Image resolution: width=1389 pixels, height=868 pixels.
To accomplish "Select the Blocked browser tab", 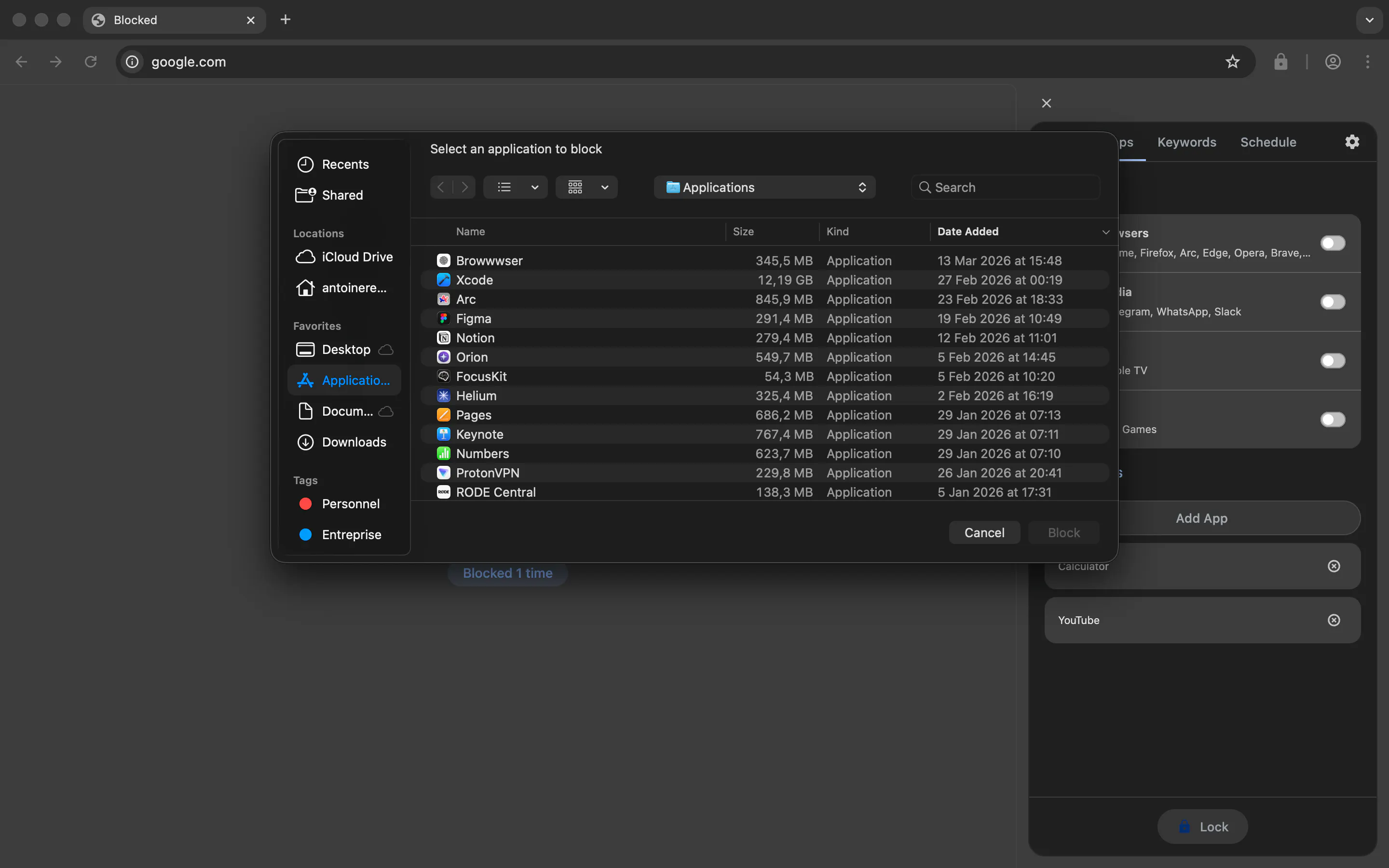I will pos(174,20).
